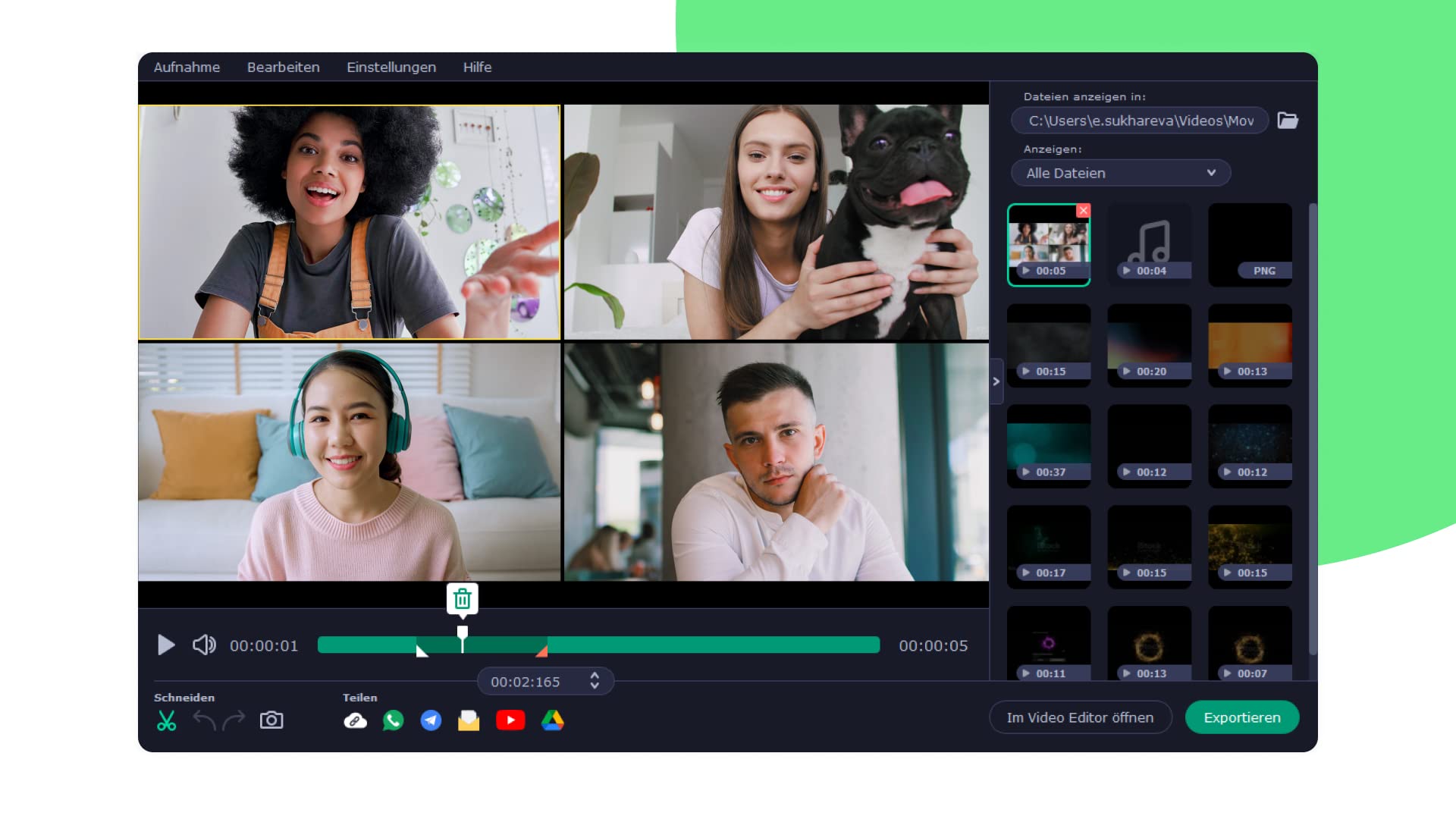Upload to YouTube
The width and height of the screenshot is (1456, 819).
pos(510,720)
